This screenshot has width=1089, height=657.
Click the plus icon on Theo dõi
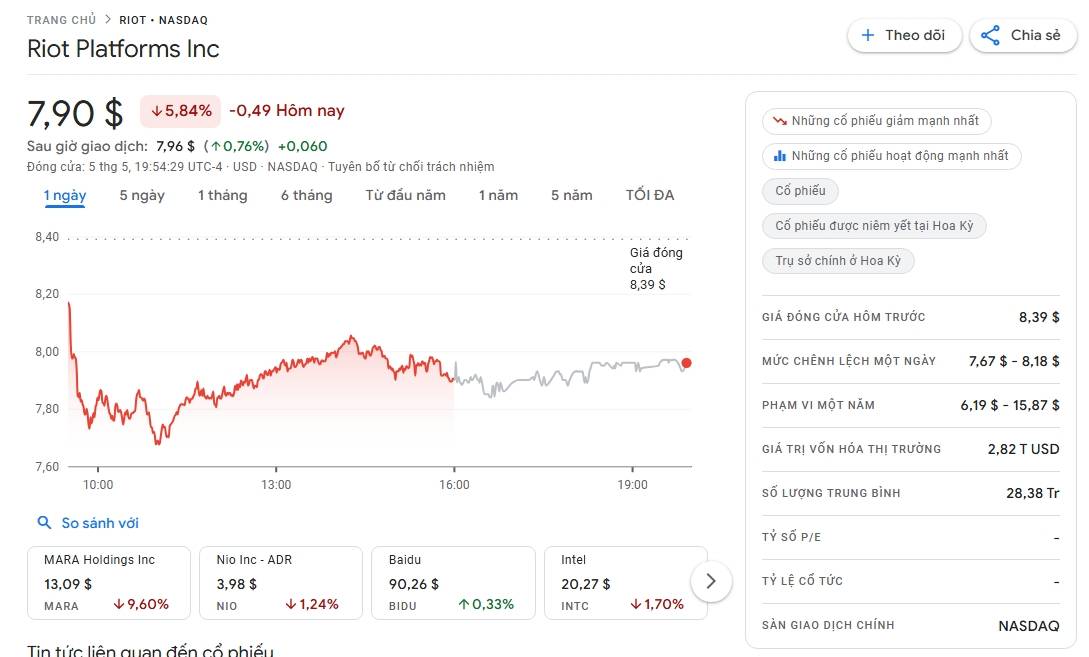coord(867,35)
